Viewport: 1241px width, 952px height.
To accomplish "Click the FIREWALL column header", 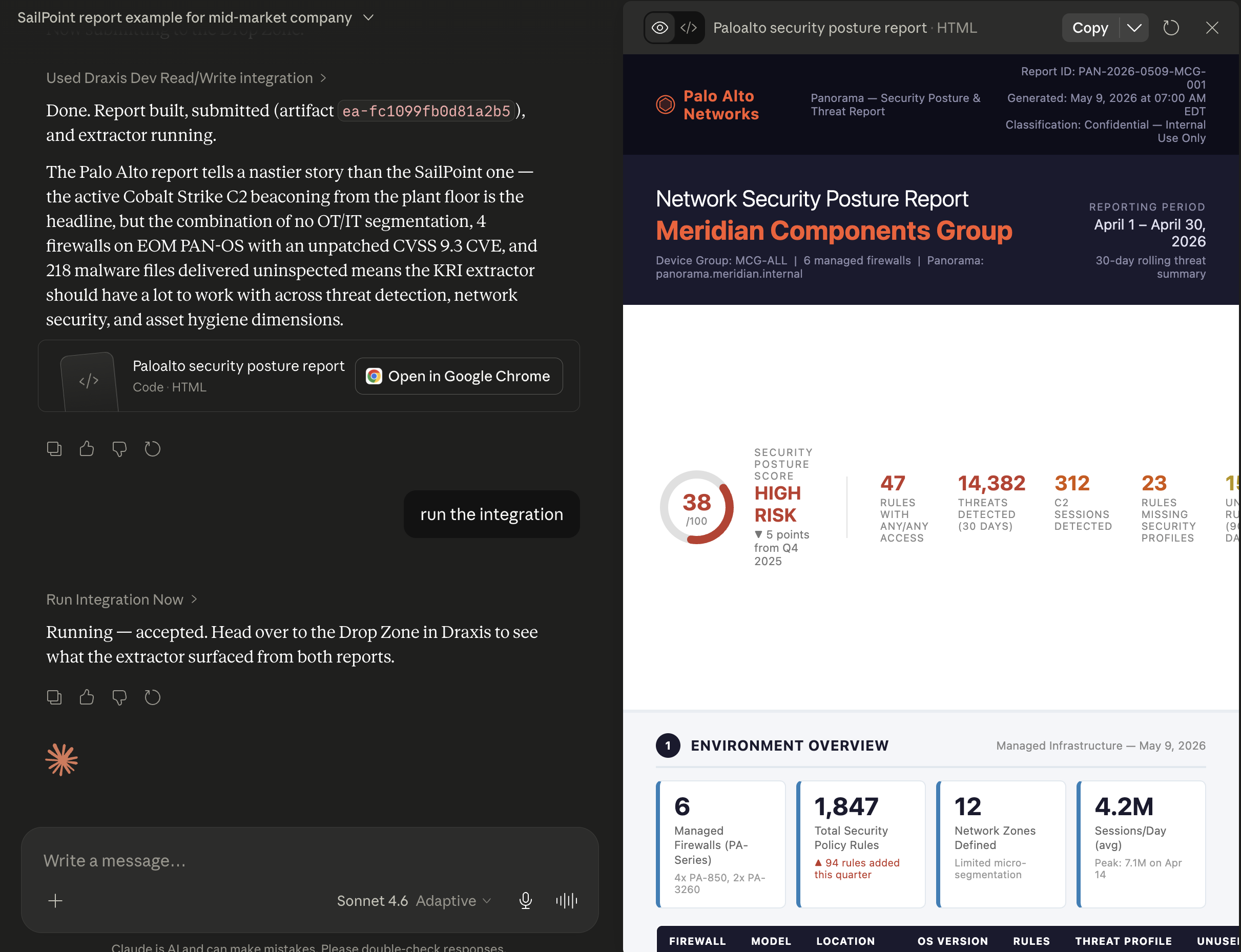I will (697, 941).
